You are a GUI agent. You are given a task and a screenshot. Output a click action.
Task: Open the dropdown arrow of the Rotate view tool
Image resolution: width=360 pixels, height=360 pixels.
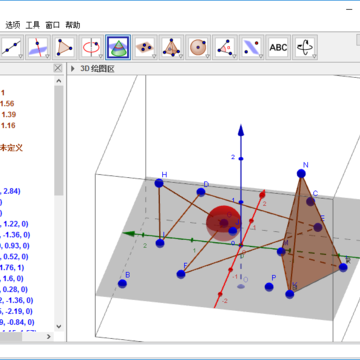313,56
